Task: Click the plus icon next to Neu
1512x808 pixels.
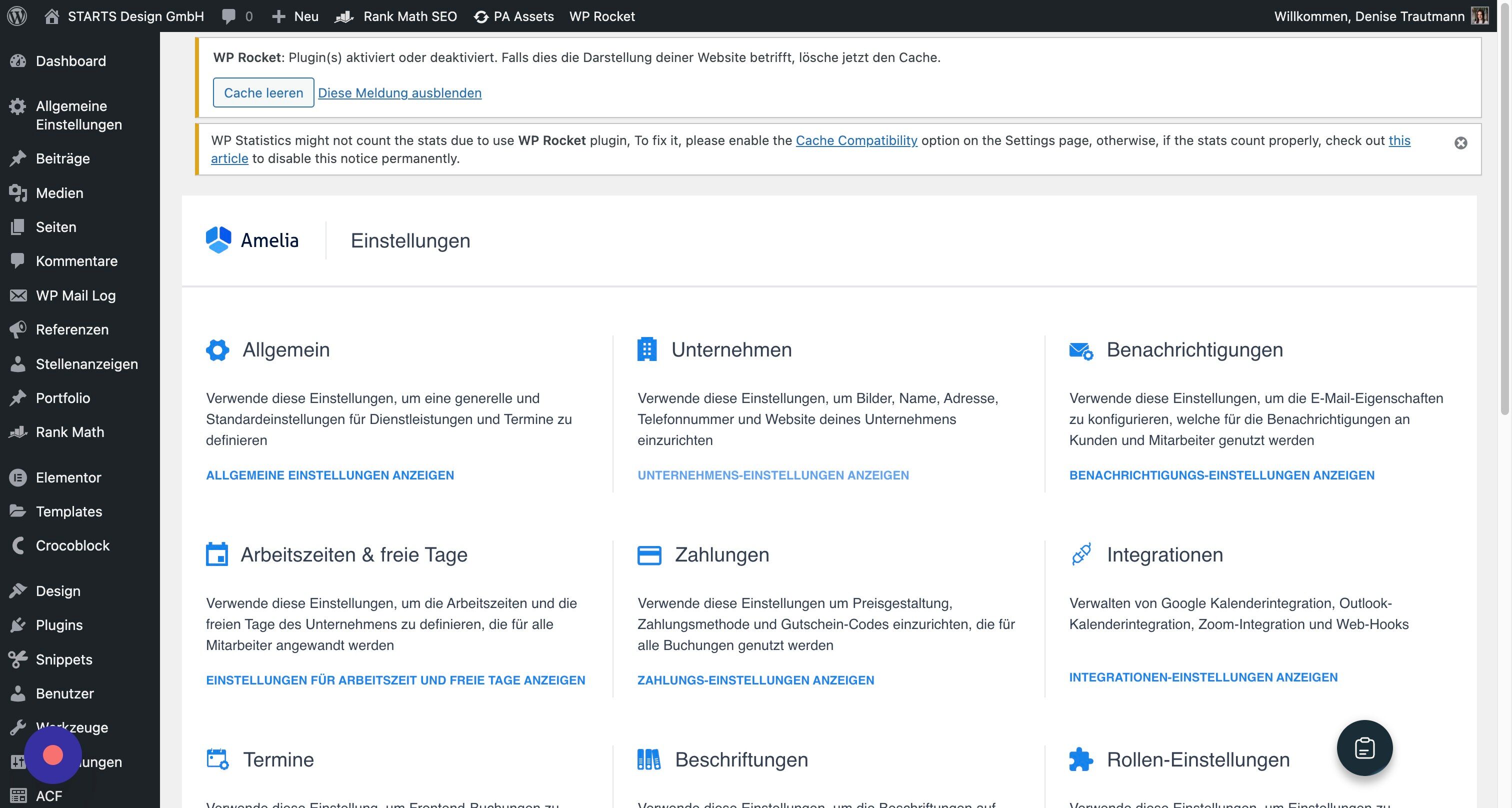Action: (279, 16)
